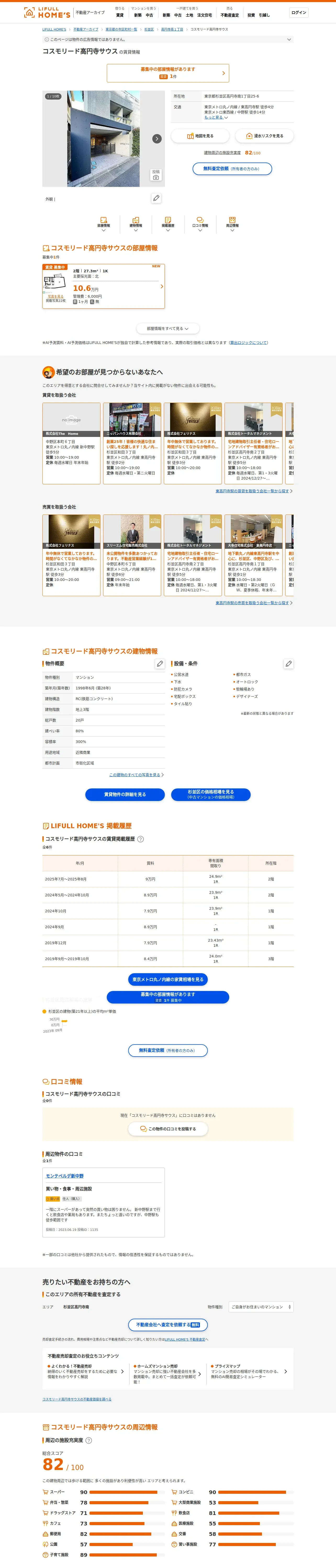Click help icon beside 賃貸掲載履歴 heading

(141, 839)
